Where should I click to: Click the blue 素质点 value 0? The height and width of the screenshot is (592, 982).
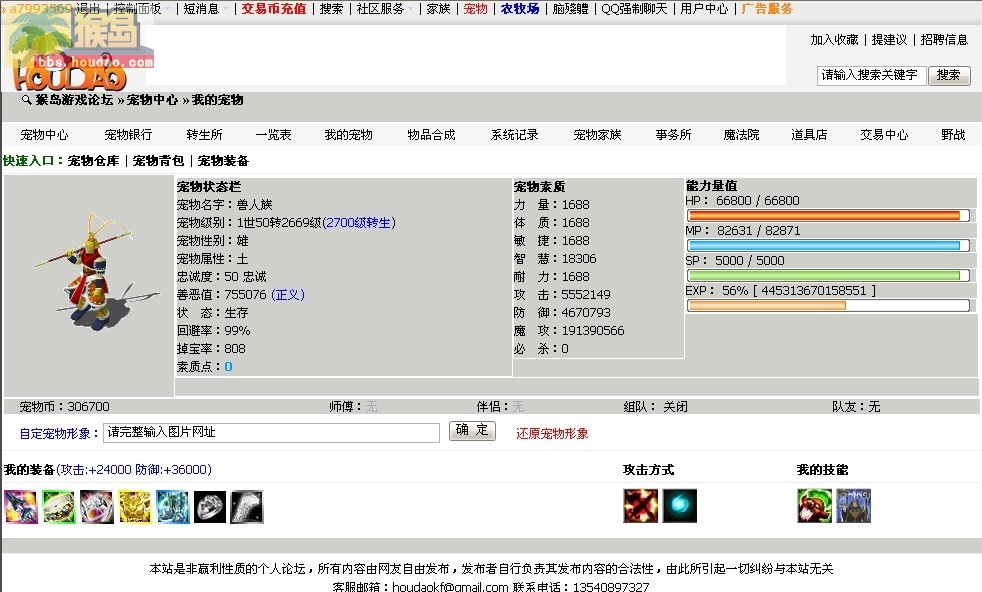(228, 366)
